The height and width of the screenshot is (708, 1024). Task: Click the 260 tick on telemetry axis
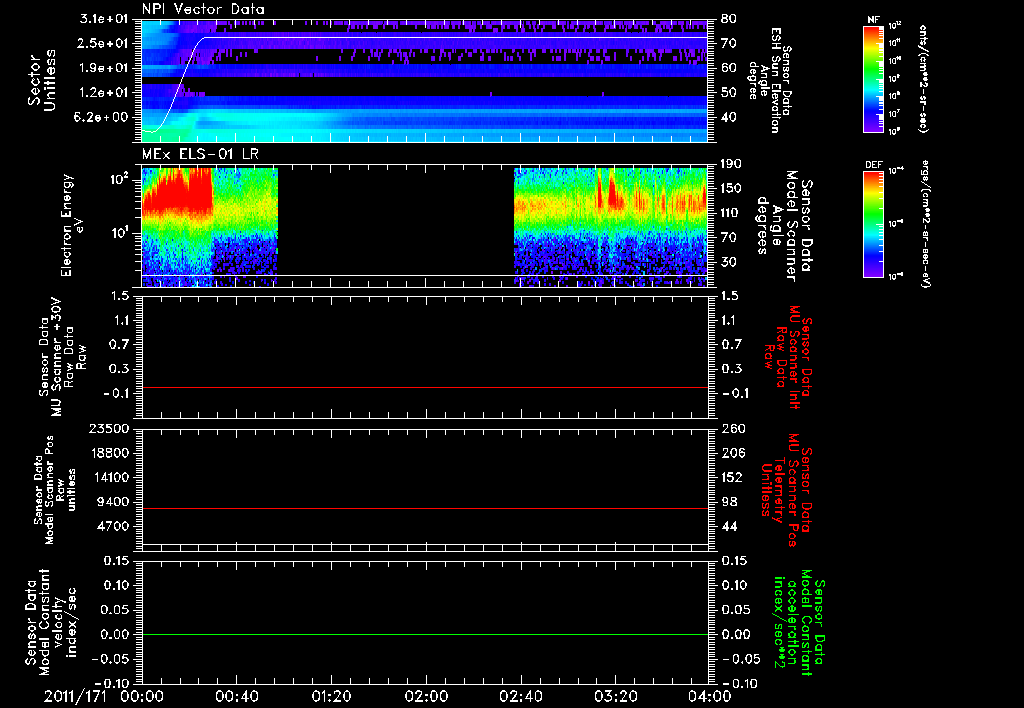(733, 428)
